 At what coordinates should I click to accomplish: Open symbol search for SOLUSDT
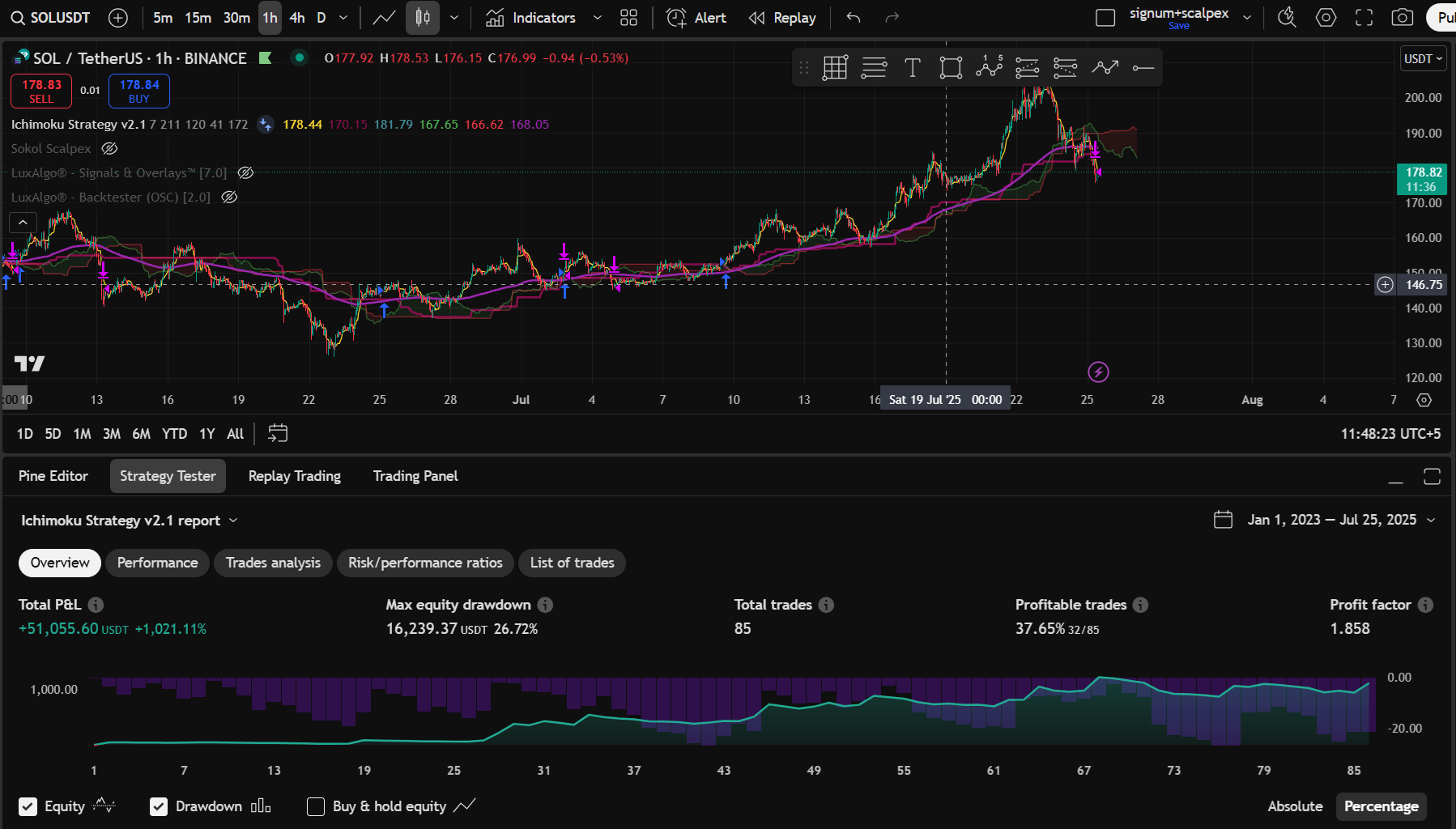point(50,18)
